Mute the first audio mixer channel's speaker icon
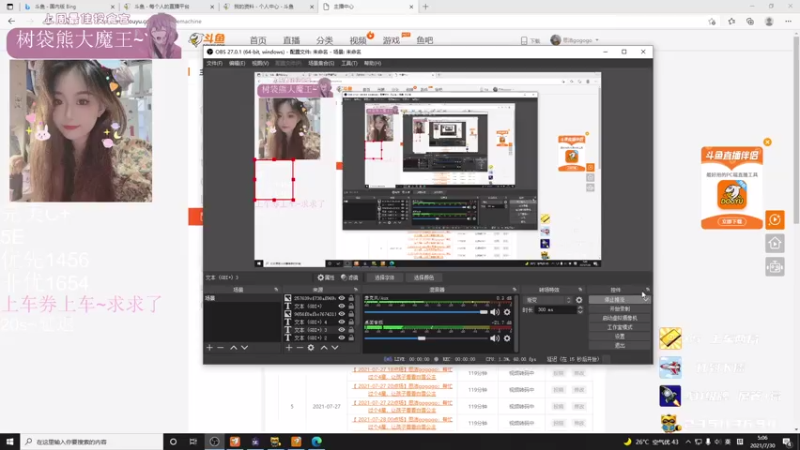 click(494, 312)
